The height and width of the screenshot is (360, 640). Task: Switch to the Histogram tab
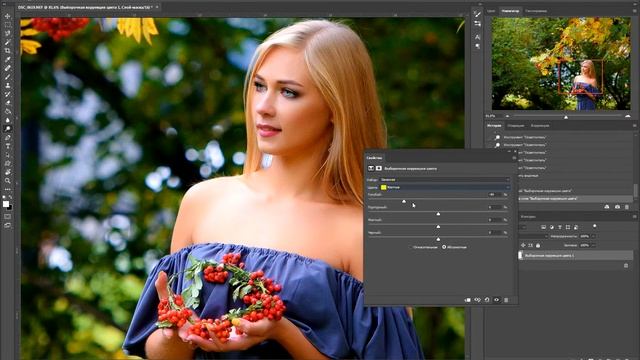pos(536,11)
